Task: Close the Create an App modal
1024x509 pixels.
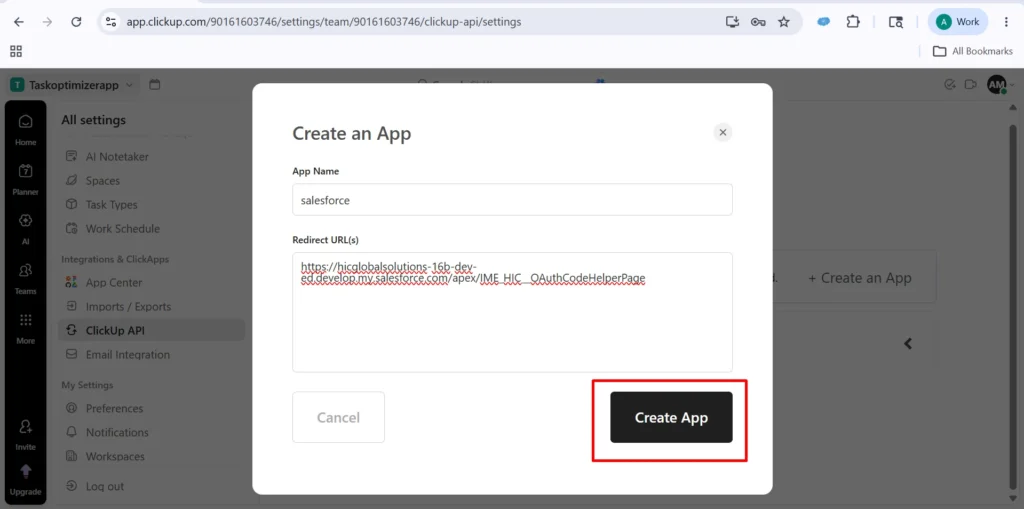Action: point(722,133)
